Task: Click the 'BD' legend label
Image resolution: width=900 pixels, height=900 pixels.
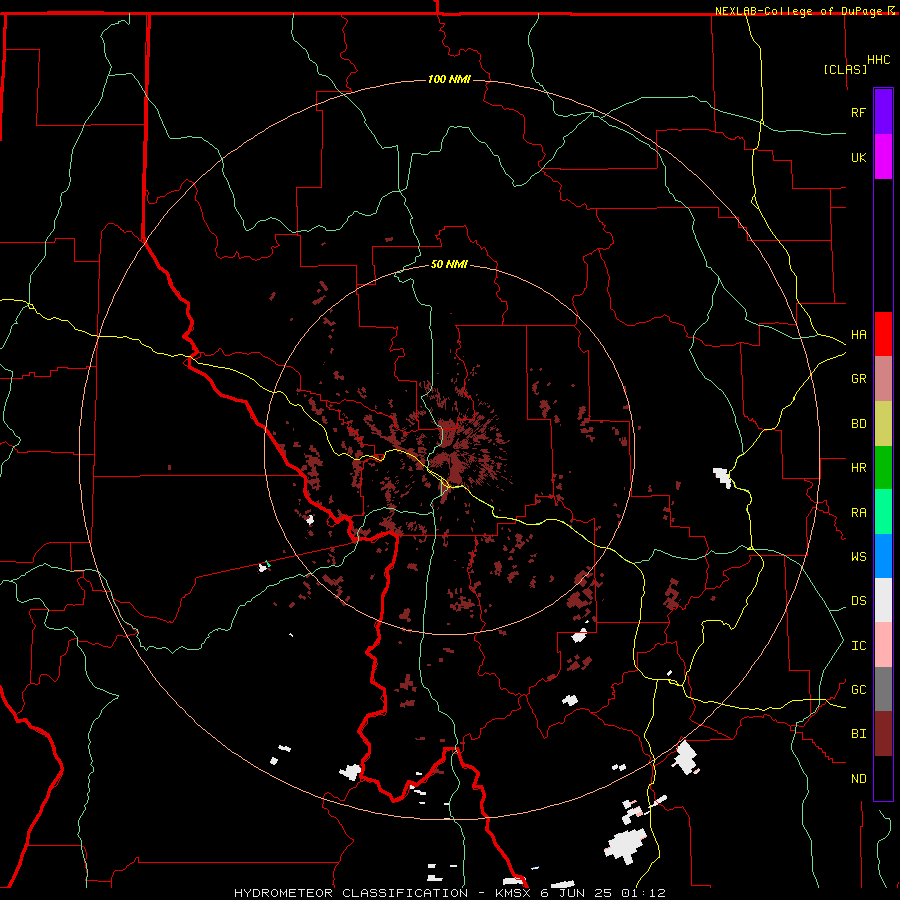Action: 858,424
